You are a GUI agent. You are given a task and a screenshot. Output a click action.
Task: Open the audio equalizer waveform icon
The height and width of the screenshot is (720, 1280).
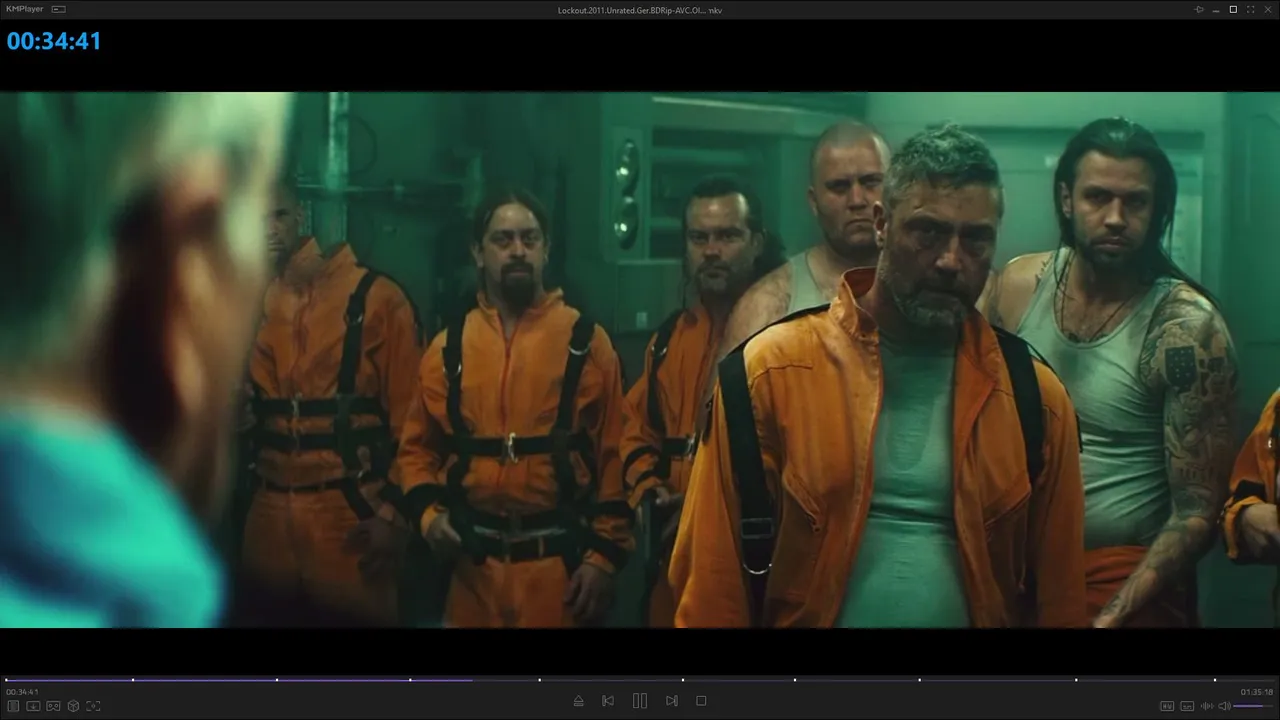(1207, 706)
